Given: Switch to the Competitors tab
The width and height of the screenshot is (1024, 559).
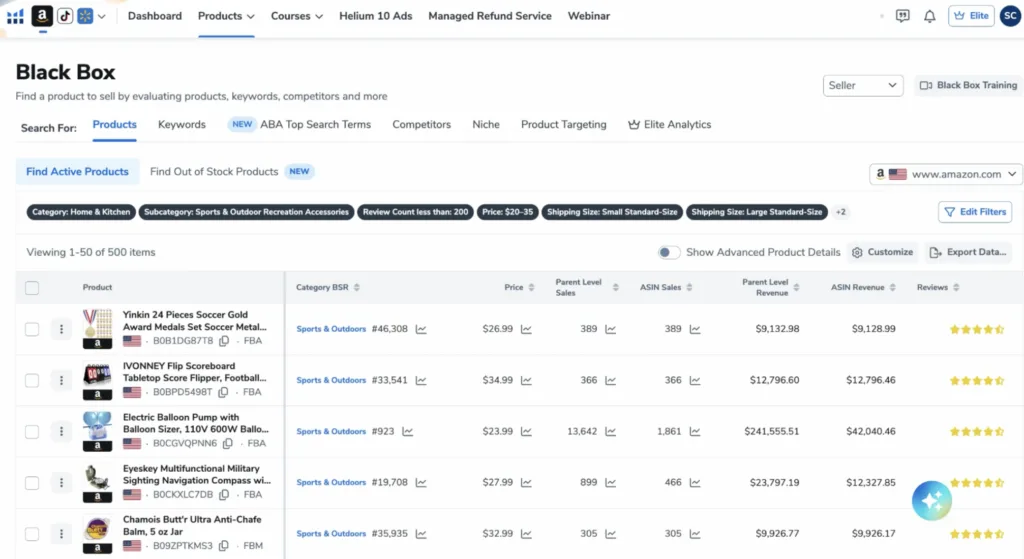Looking at the screenshot, I should (421, 124).
